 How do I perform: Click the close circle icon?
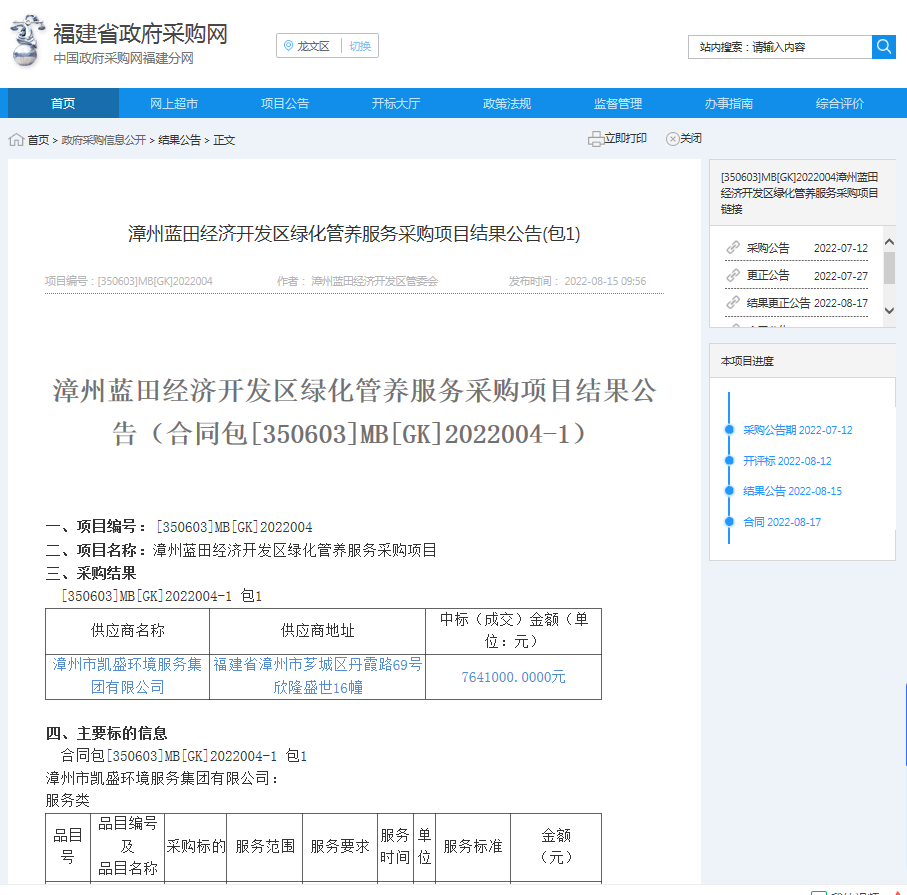pyautogui.click(x=672, y=139)
